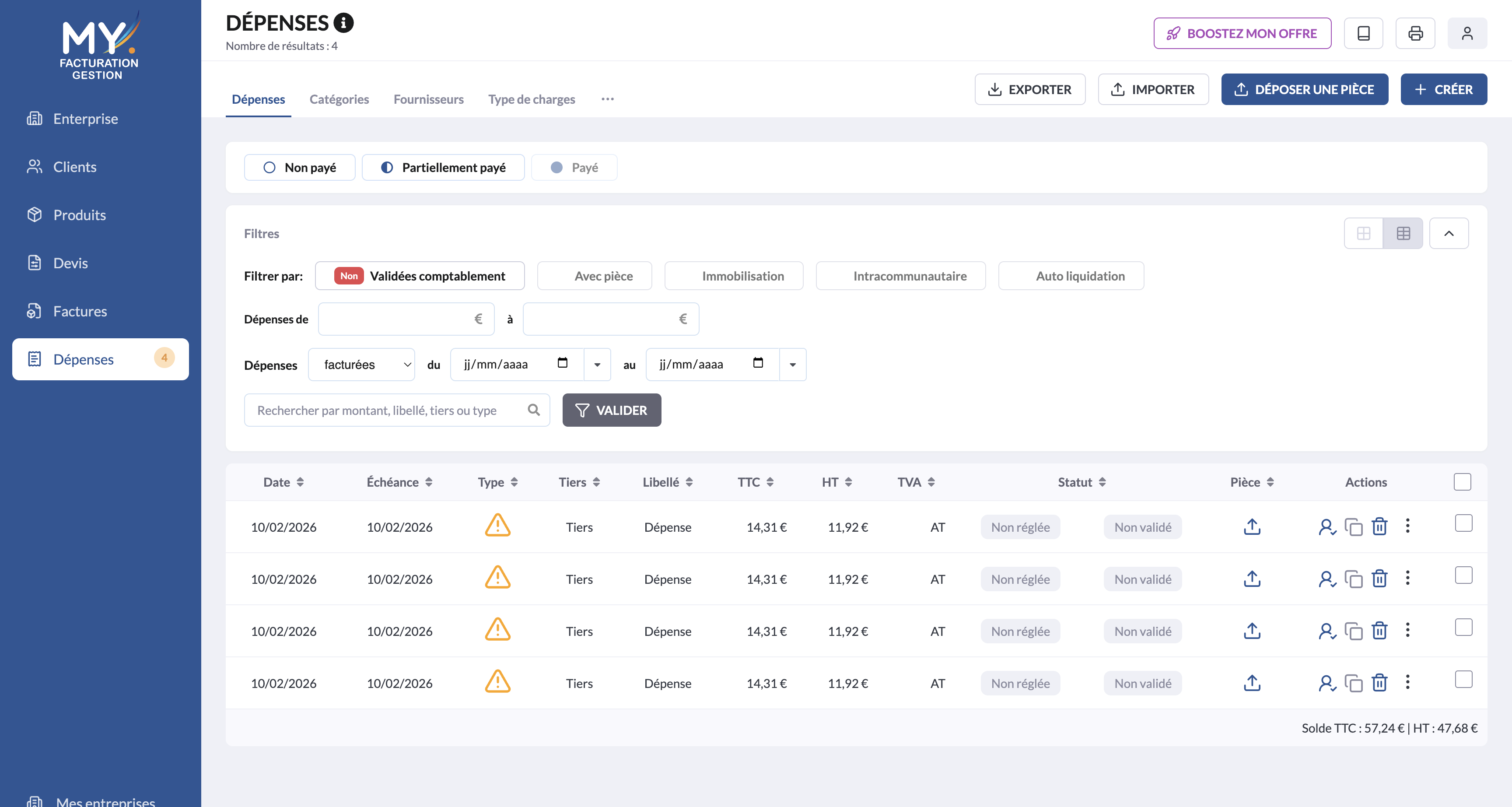This screenshot has width=1512, height=807.
Task: Click the print icon in header
Action: pos(1415,33)
